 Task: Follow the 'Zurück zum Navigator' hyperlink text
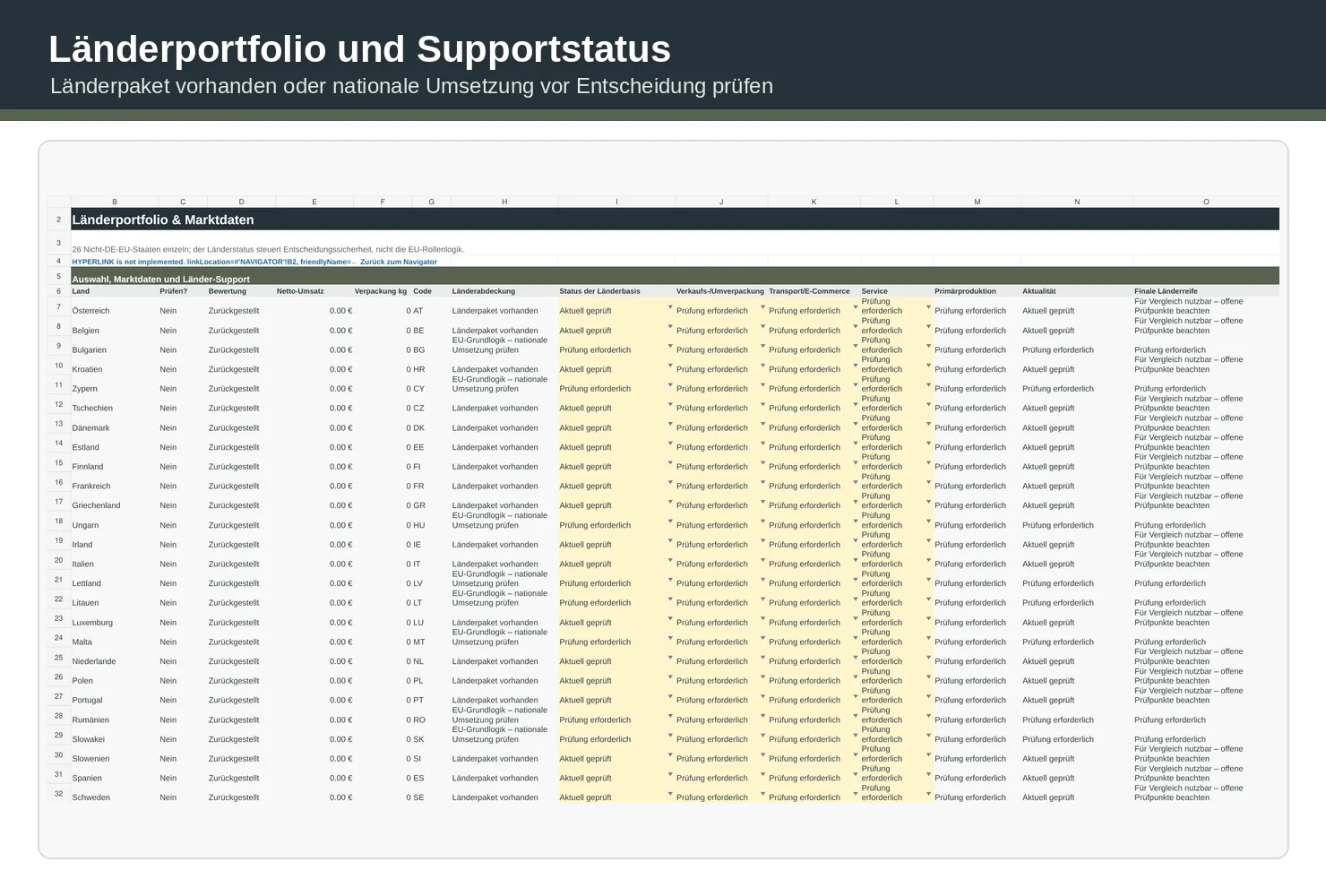398,262
